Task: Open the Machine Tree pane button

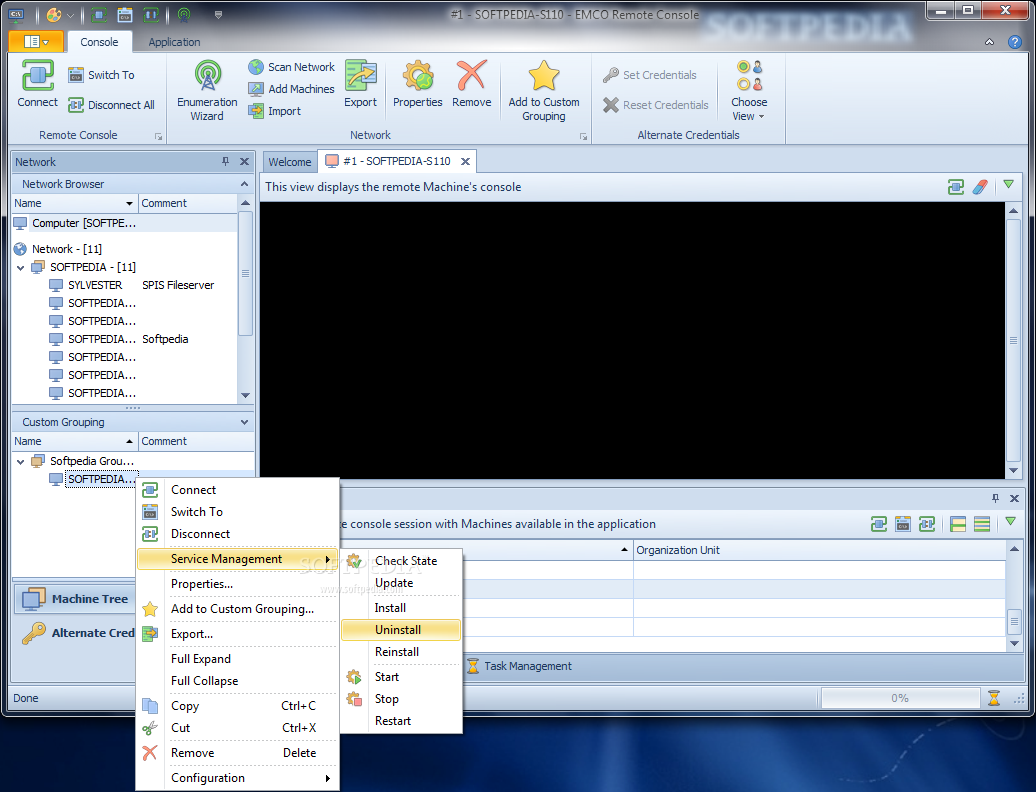Action: tap(75, 598)
